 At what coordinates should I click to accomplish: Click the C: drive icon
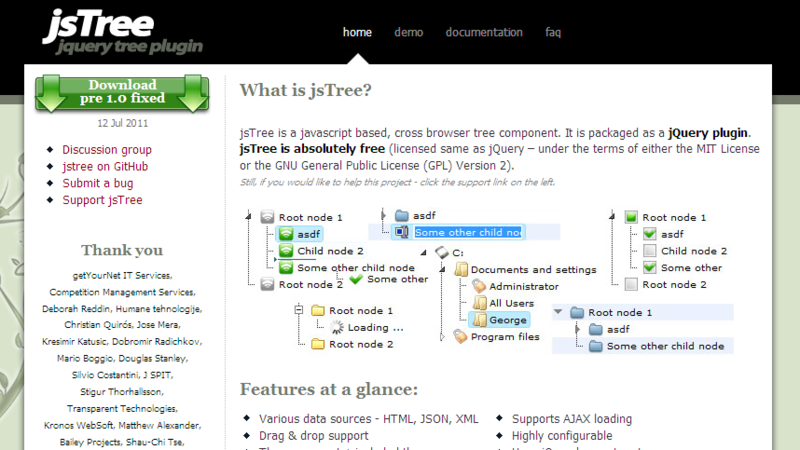pyautogui.click(x=442, y=252)
